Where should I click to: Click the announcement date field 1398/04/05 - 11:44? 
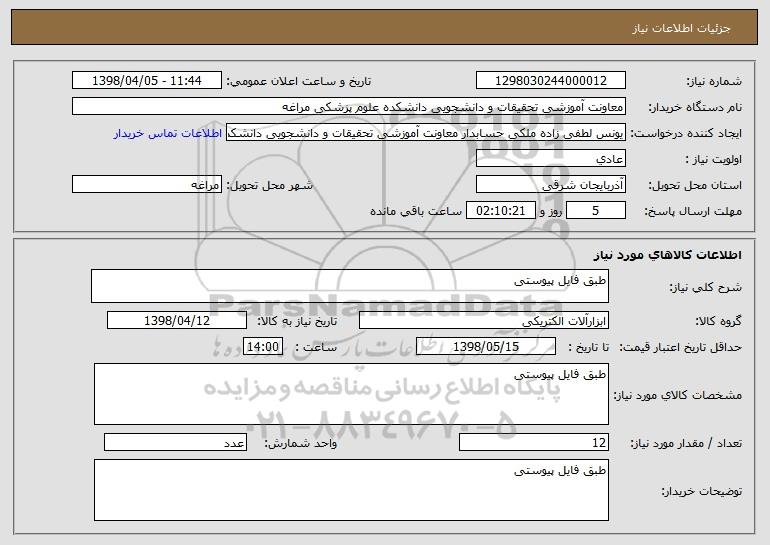[x=147, y=81]
